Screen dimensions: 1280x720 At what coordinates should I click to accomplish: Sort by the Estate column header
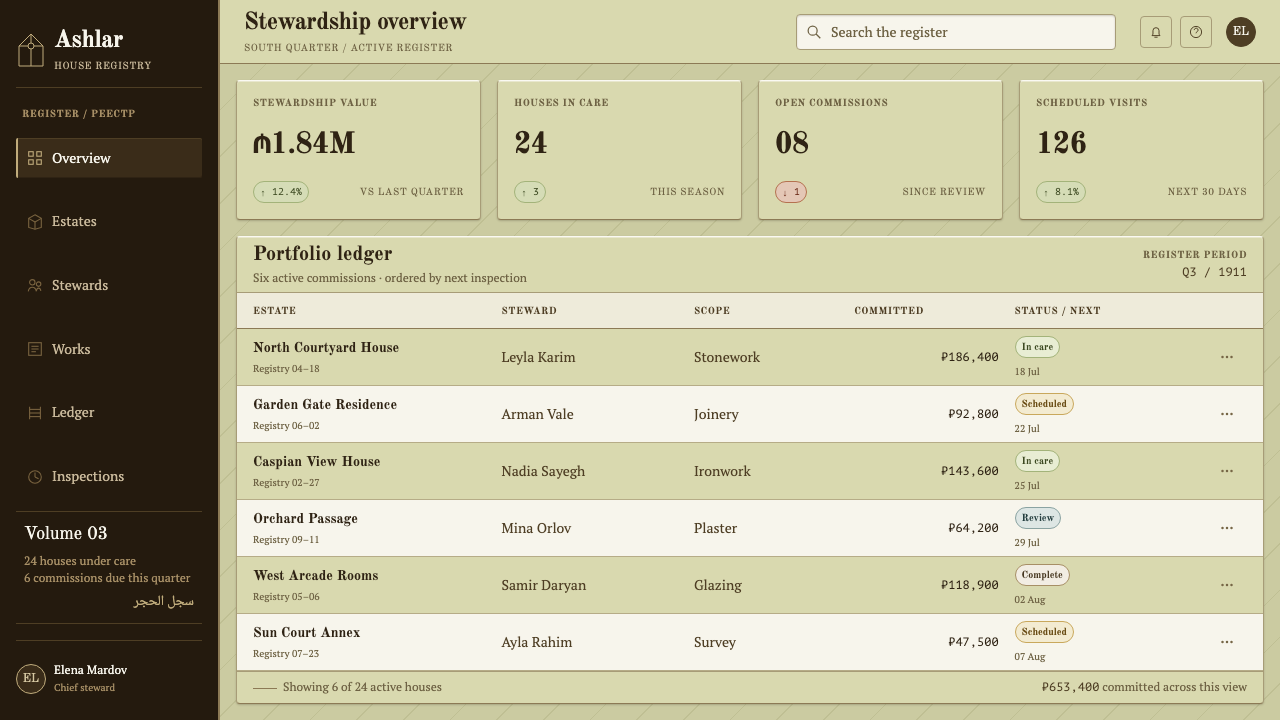coord(275,311)
